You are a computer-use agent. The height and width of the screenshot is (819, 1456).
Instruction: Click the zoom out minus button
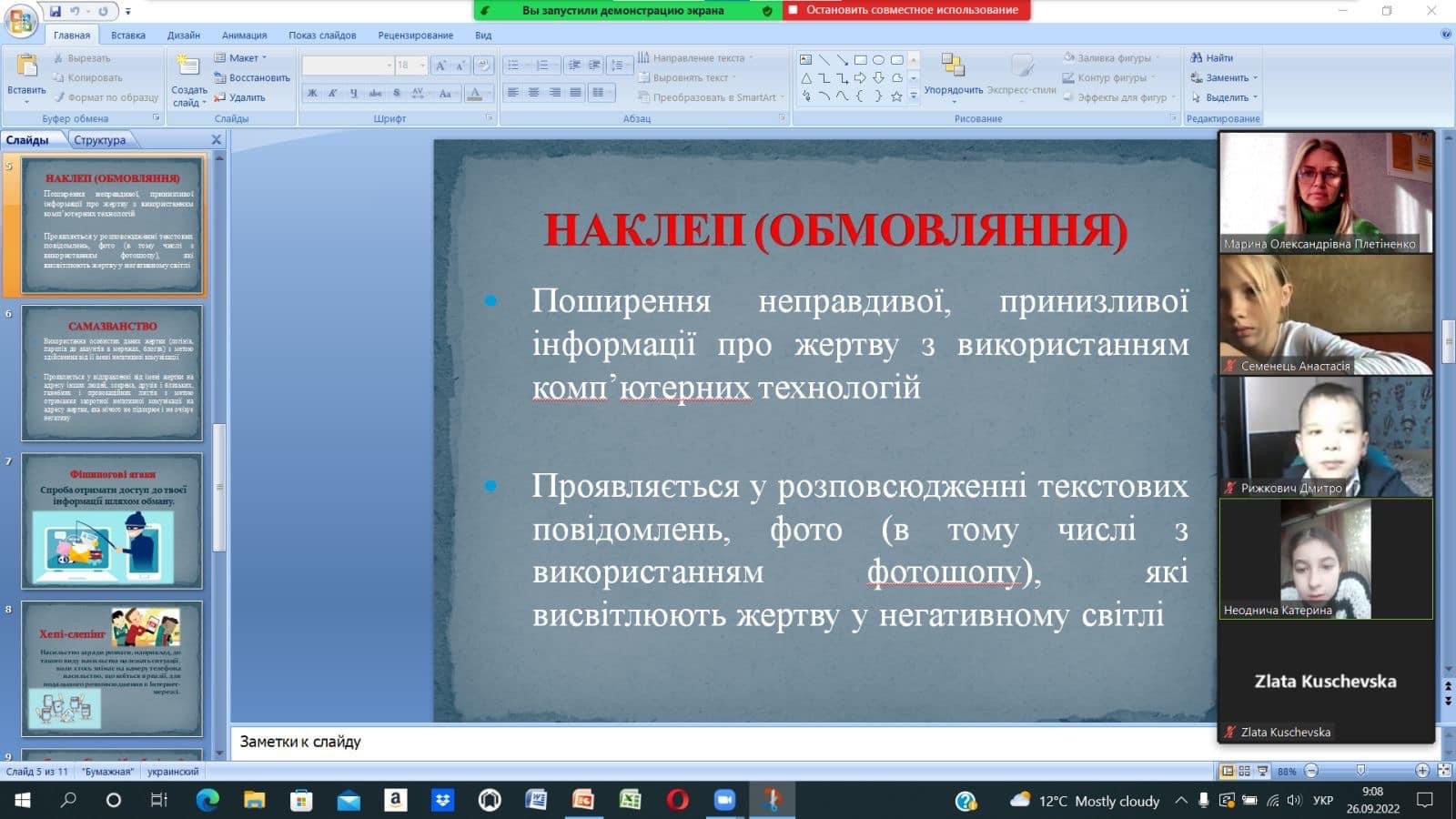point(1311,771)
